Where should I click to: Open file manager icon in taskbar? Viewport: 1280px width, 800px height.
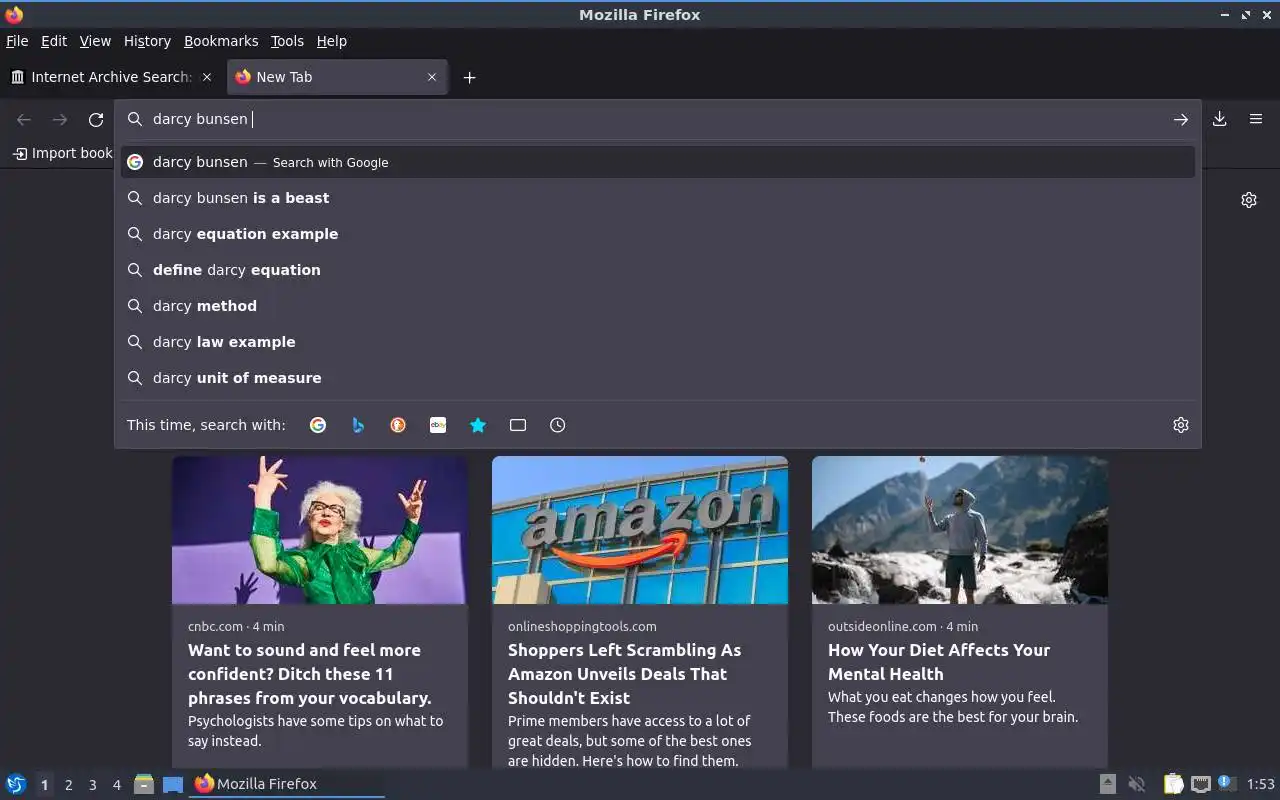[144, 784]
